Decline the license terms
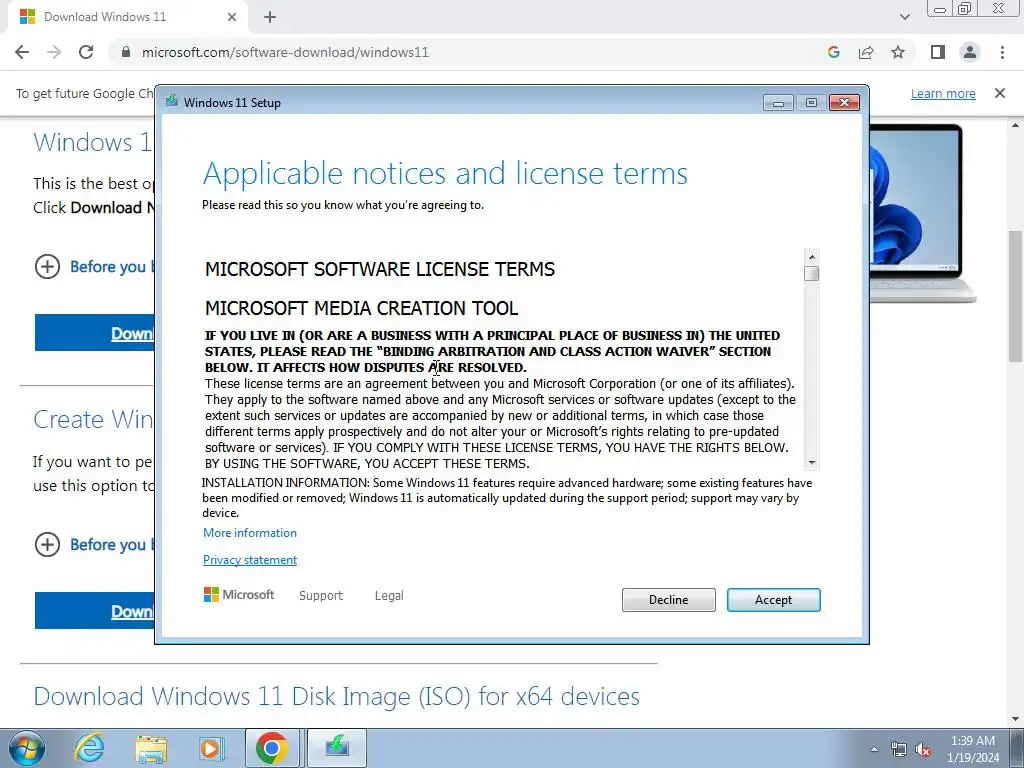1024x768 pixels. tap(668, 600)
